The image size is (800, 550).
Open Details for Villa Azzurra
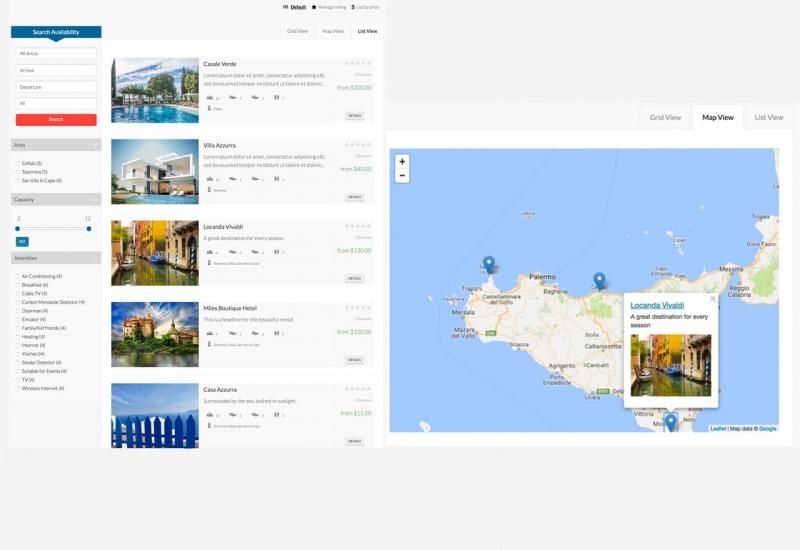point(355,197)
